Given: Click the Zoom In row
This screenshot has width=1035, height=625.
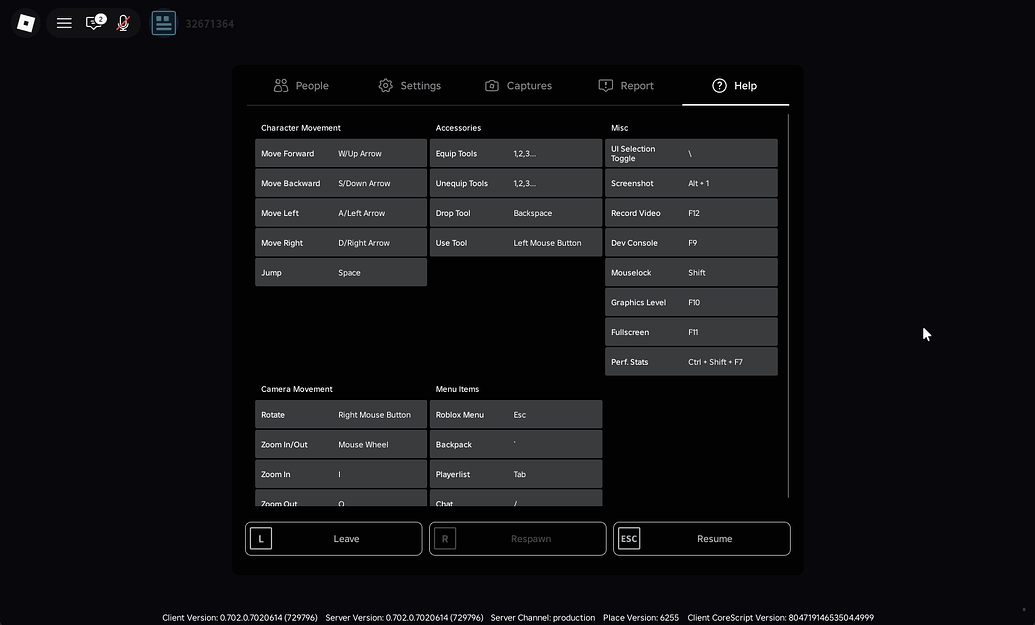Looking at the screenshot, I should tap(341, 474).
